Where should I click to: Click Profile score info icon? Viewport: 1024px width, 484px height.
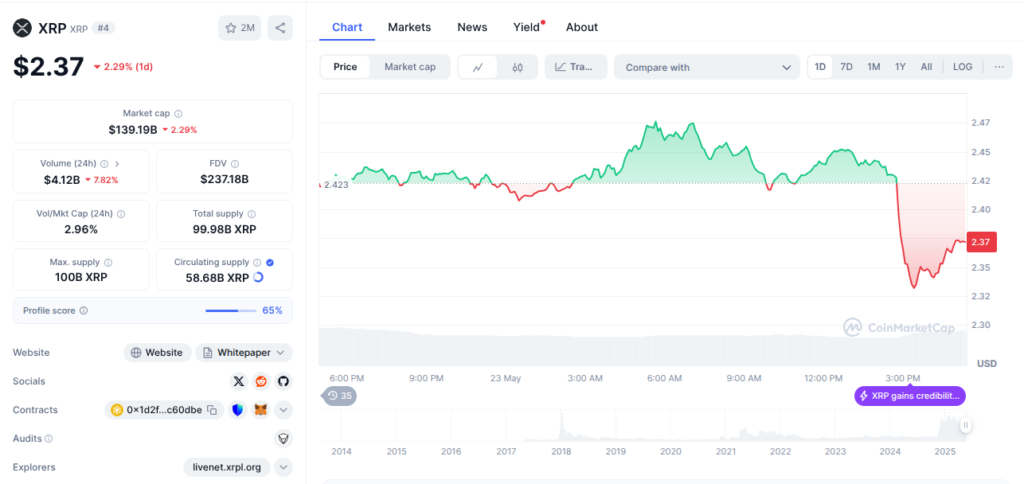tap(84, 311)
